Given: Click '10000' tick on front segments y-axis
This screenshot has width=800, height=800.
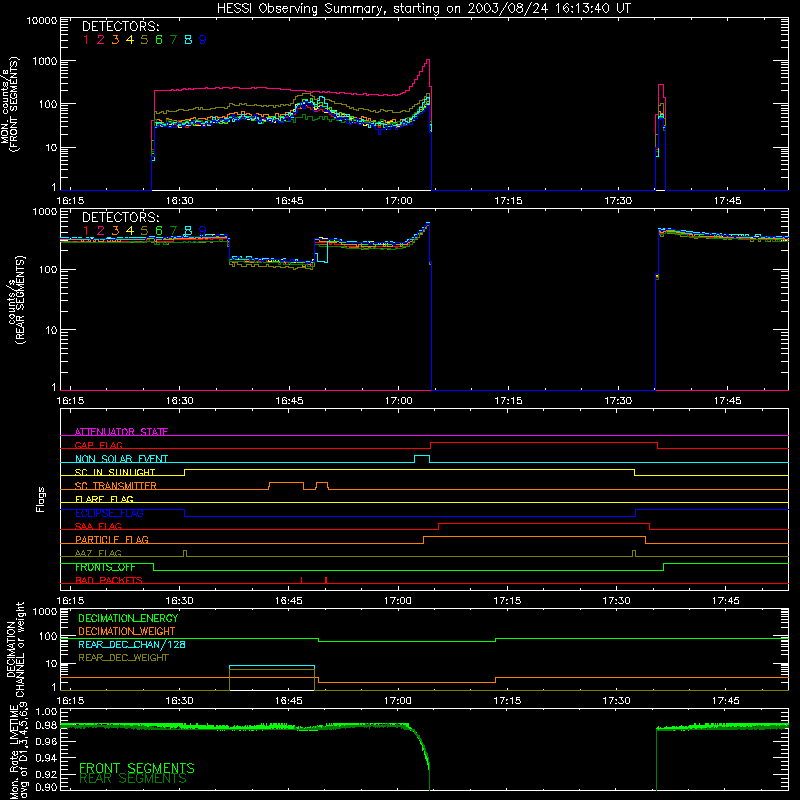Looking at the screenshot, I should click(x=42, y=21).
